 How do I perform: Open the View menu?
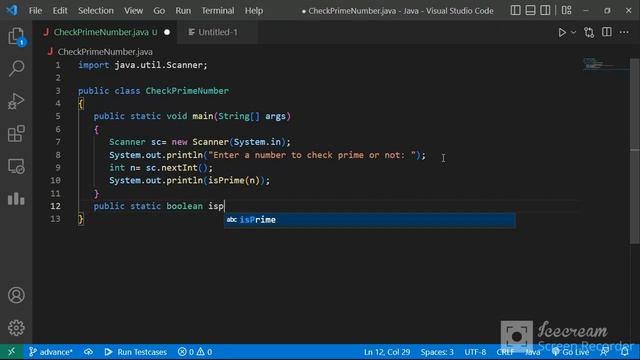click(133, 11)
